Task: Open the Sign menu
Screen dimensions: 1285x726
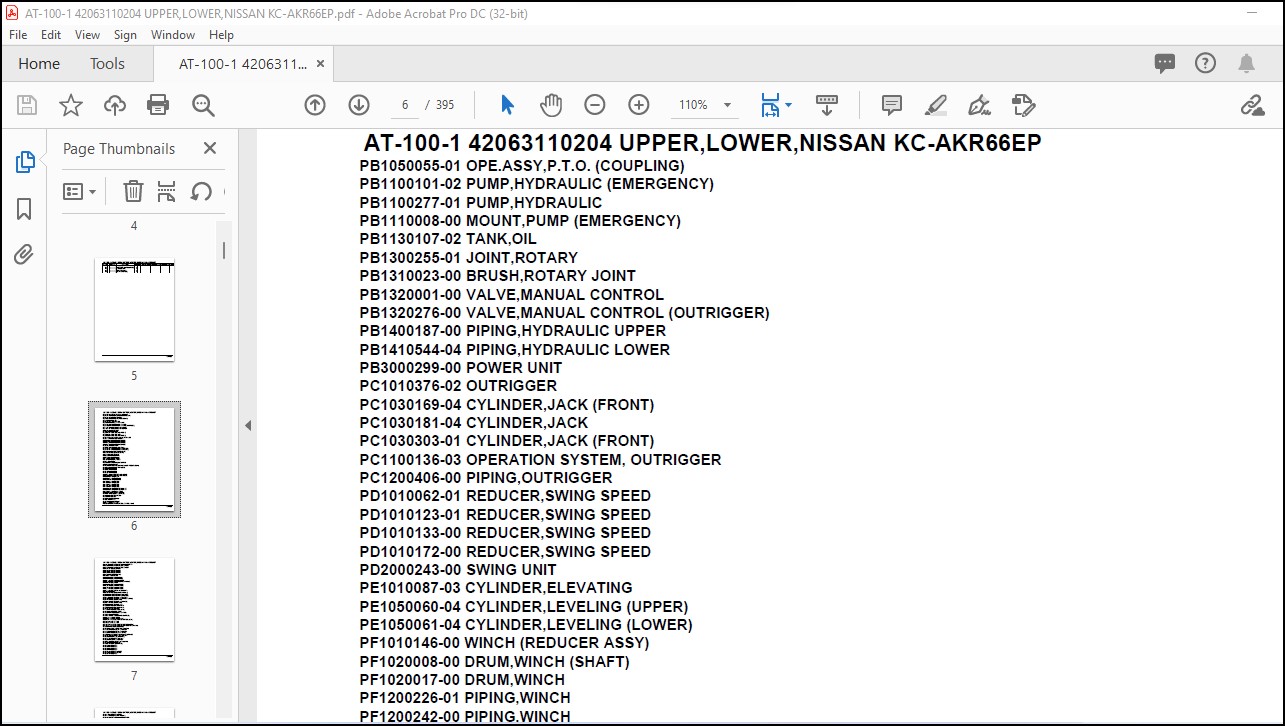Action: point(125,34)
